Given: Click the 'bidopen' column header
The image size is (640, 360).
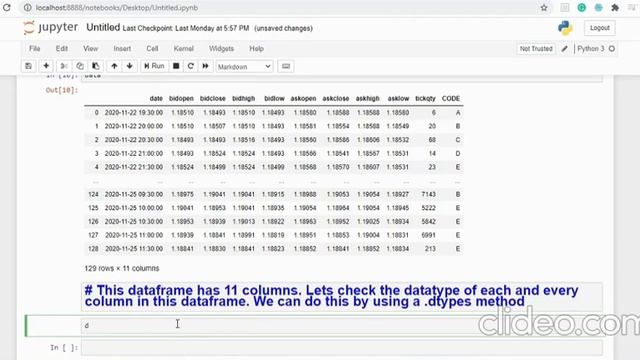Looking at the screenshot, I should click(x=181, y=98).
